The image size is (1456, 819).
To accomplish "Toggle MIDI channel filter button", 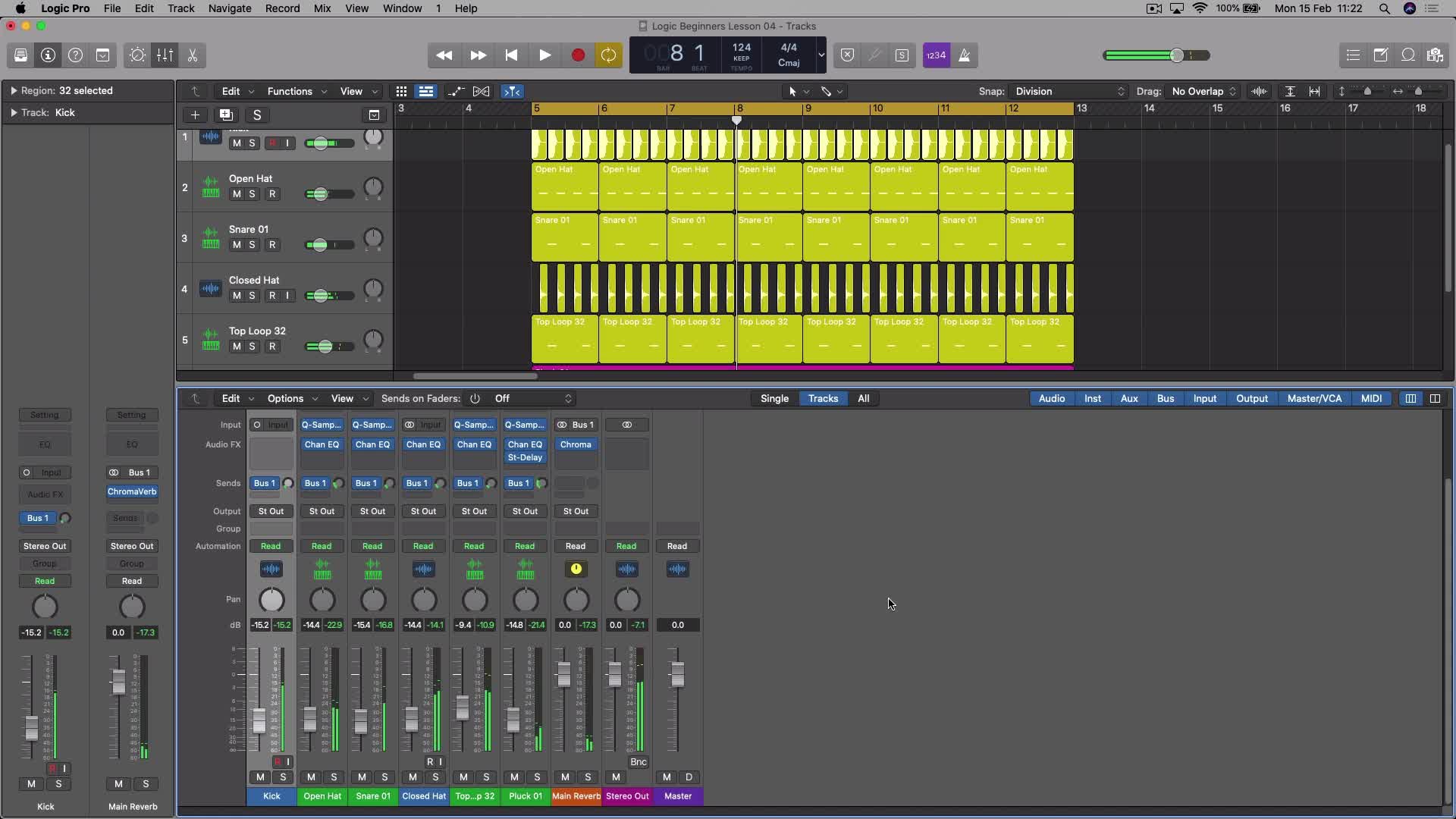I will (x=1371, y=399).
